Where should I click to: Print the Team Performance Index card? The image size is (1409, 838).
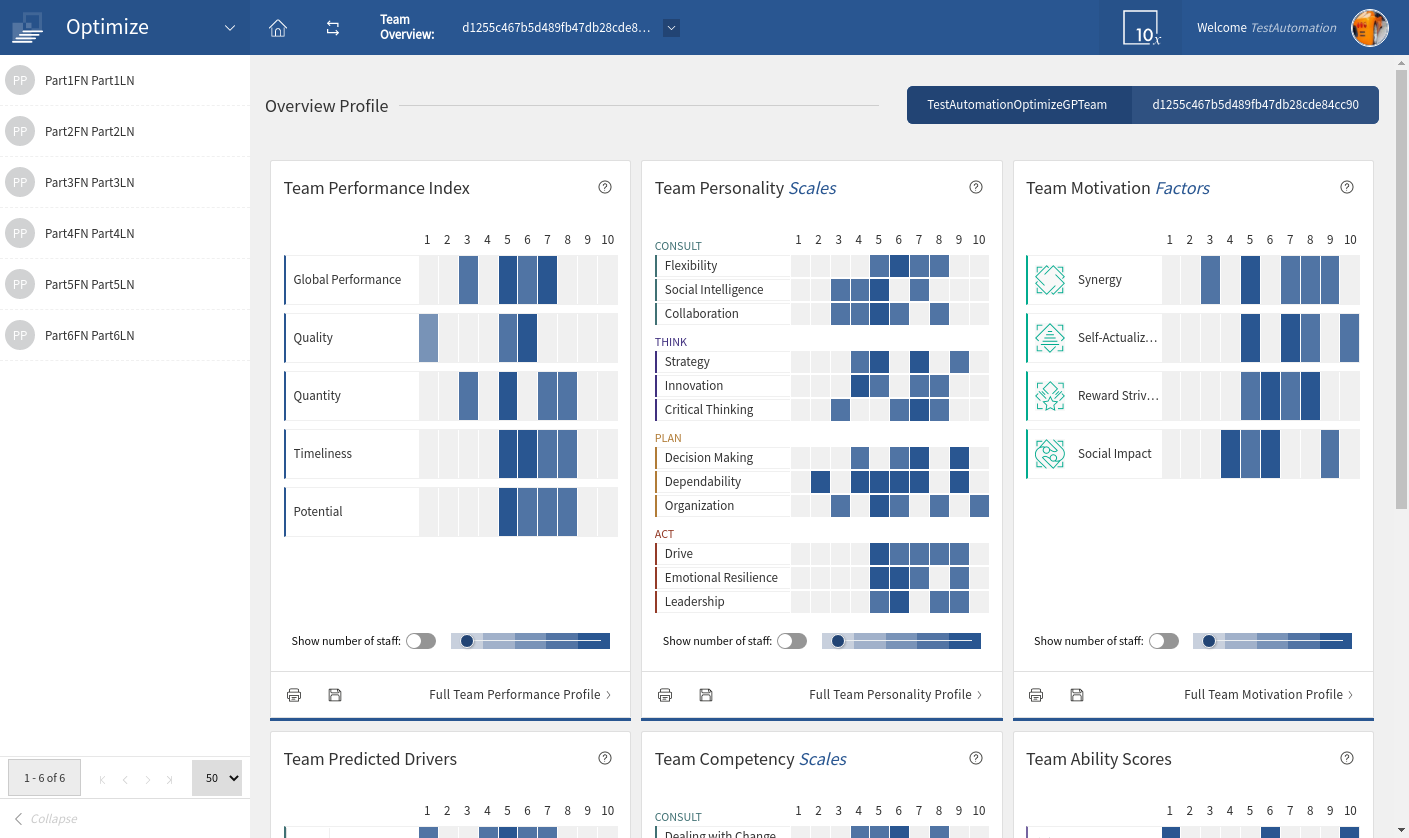[294, 695]
